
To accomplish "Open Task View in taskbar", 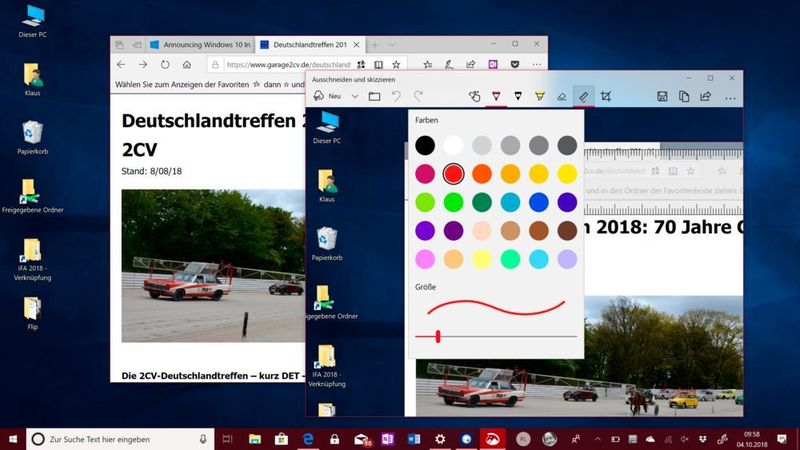I will 228,439.
